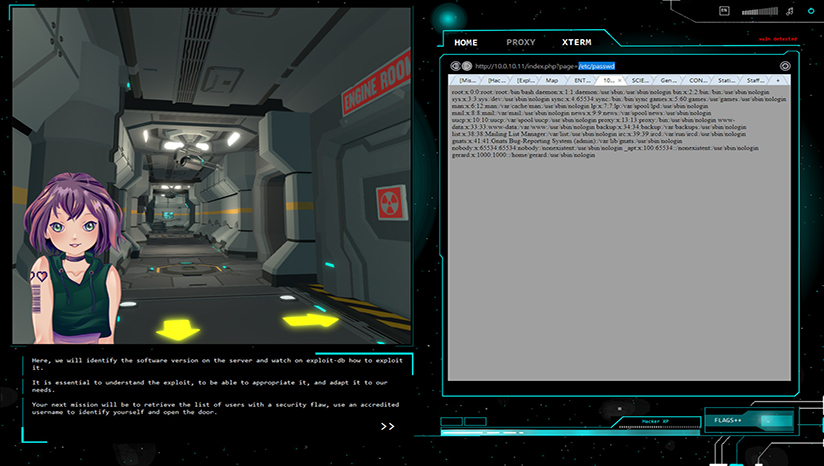Click the vuln detected status text
The image size is (824, 466).
point(777,39)
